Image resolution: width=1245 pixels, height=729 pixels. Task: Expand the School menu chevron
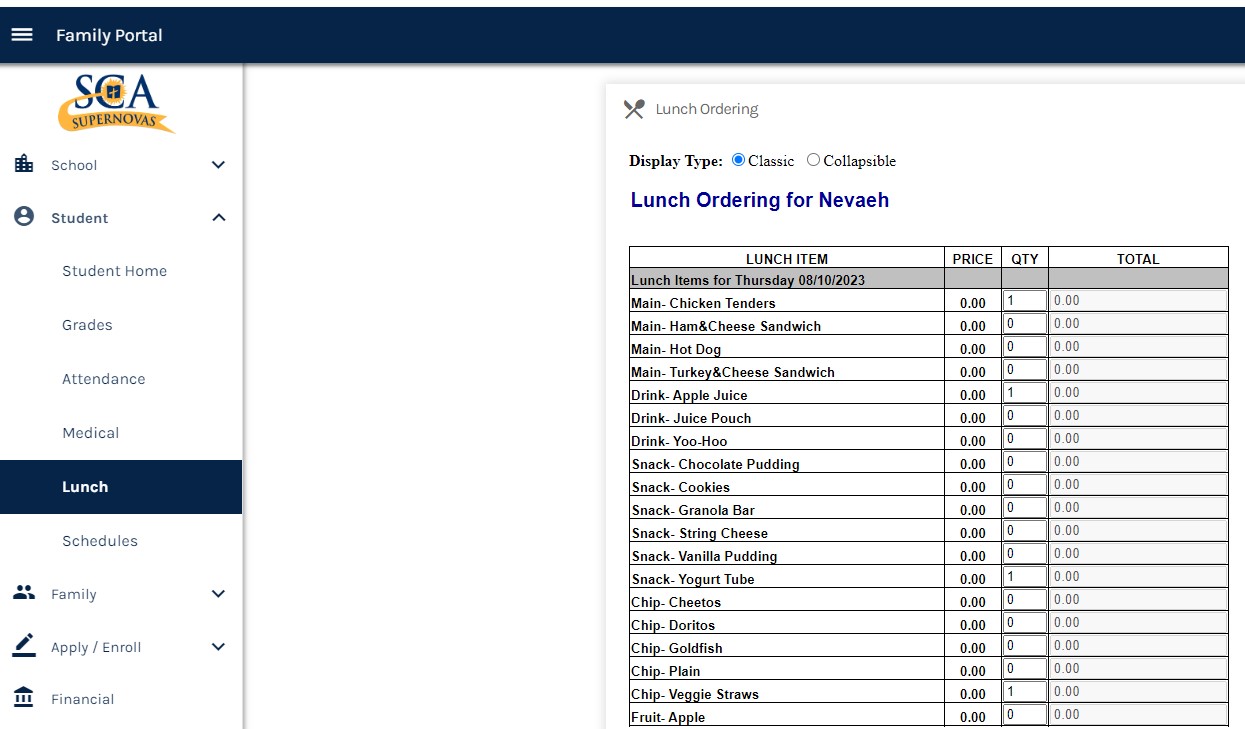point(219,165)
